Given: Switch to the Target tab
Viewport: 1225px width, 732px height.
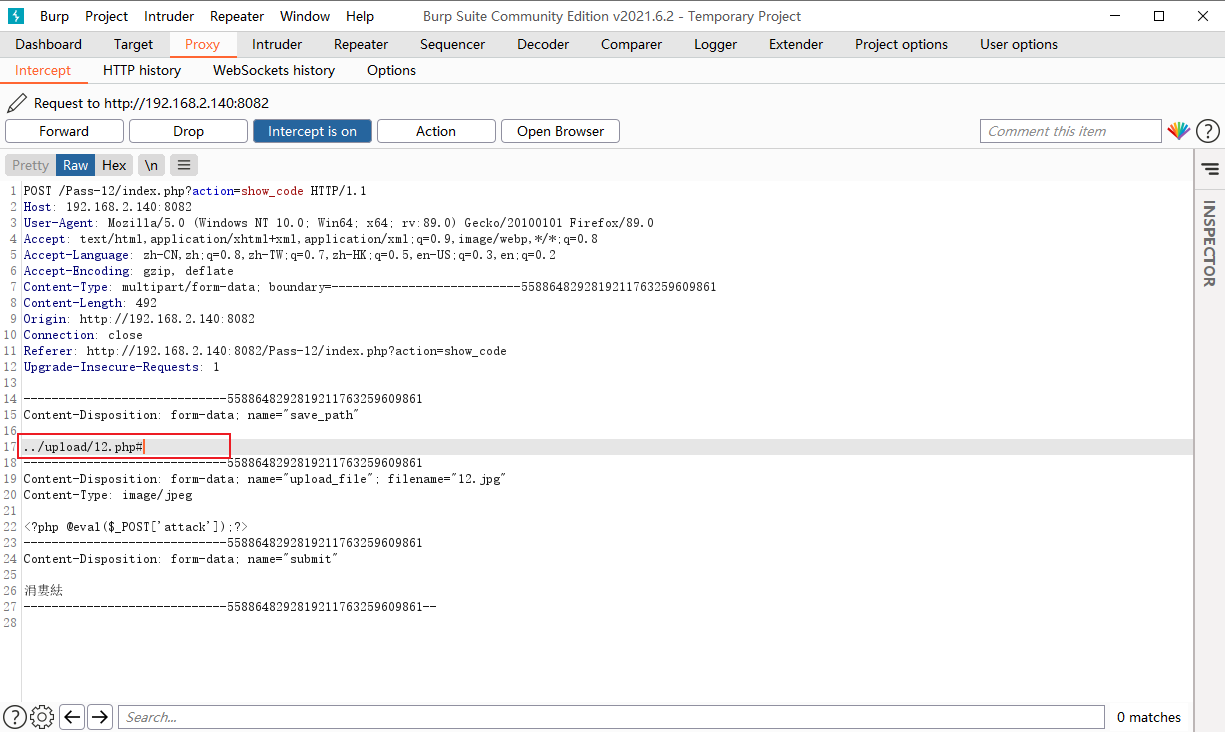Looking at the screenshot, I should (133, 44).
